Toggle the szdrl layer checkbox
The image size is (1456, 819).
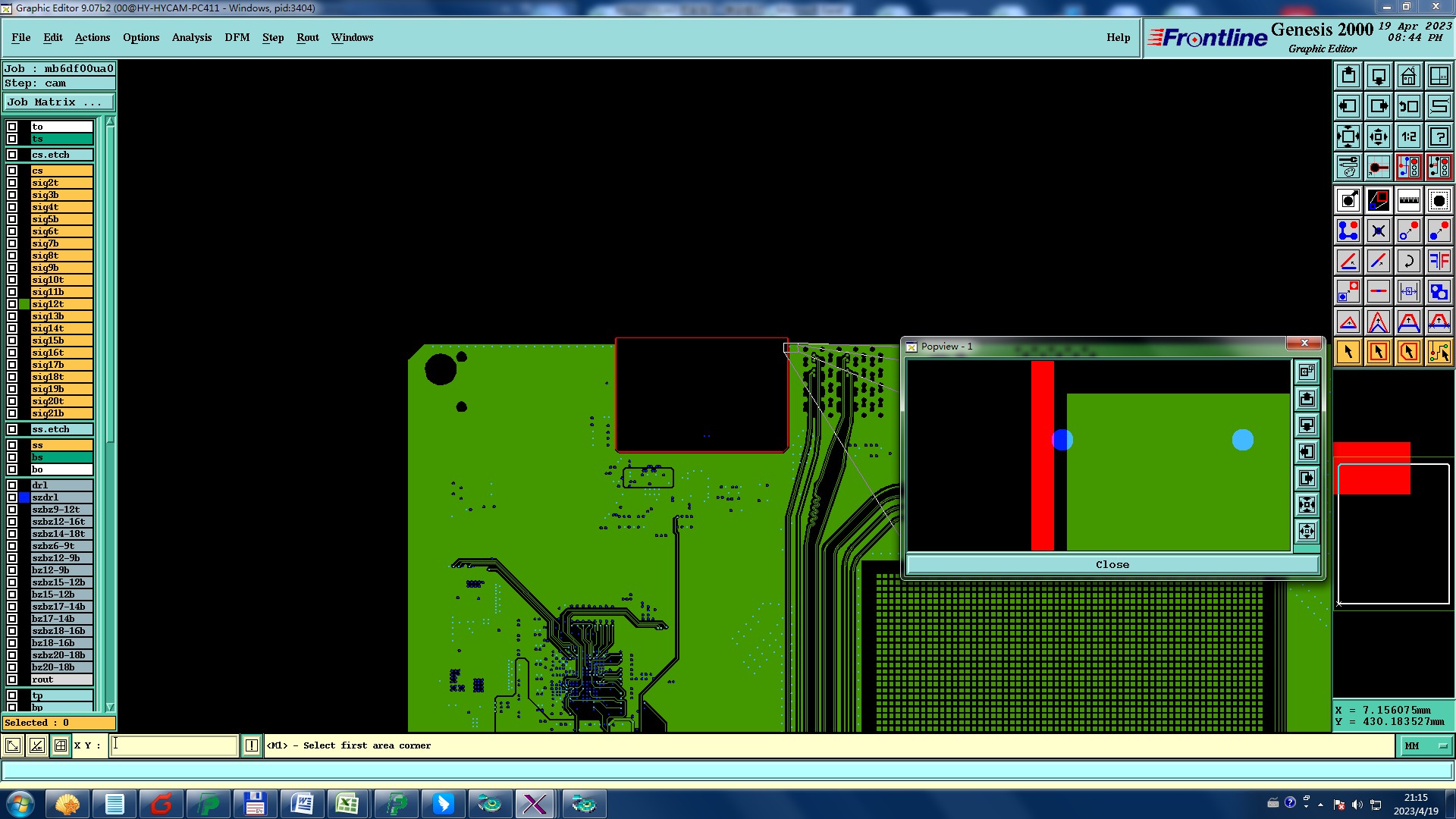[12, 497]
